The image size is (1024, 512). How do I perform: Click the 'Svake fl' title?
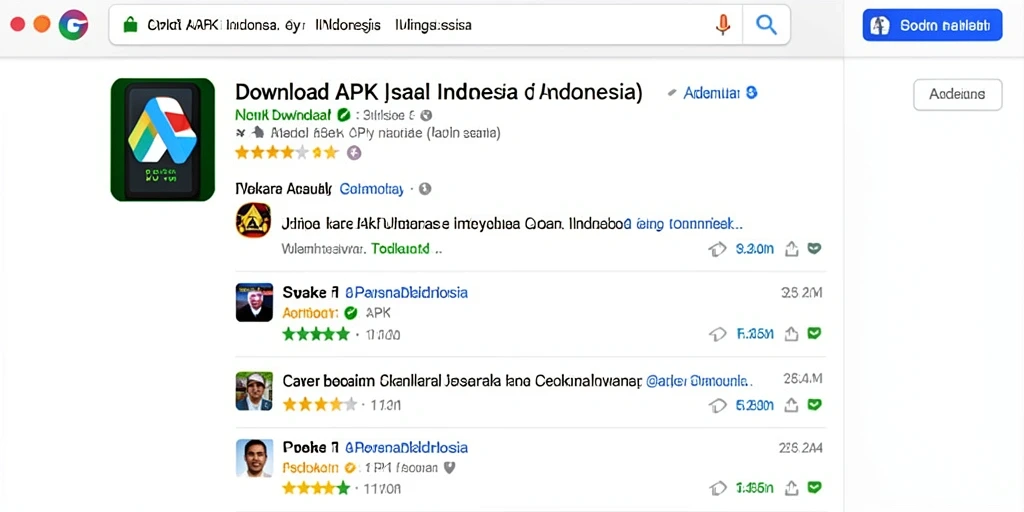tap(310, 293)
